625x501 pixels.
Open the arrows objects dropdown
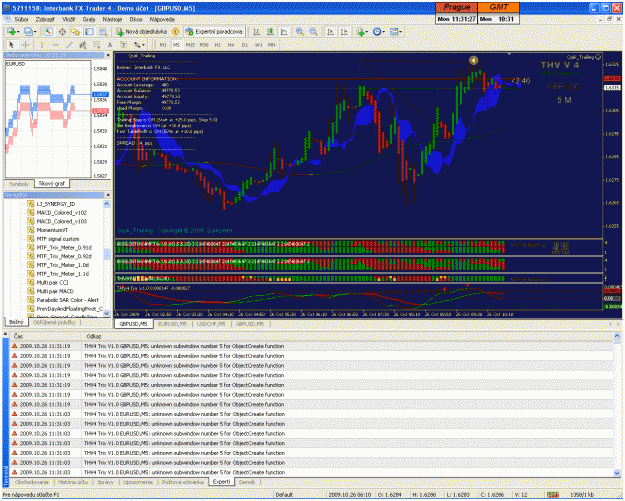click(139, 45)
